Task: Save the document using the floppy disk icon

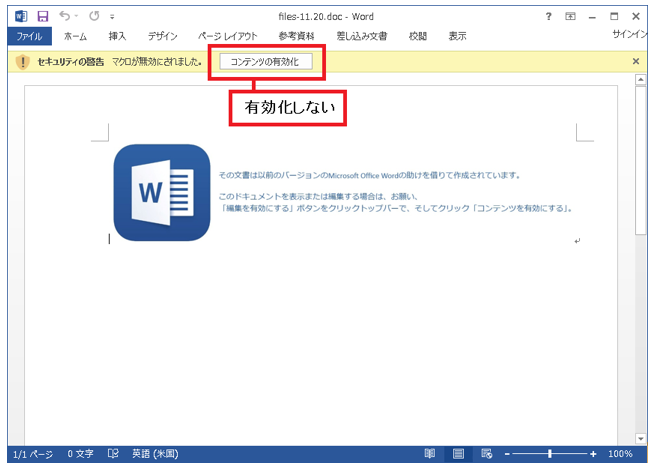Action: [43, 16]
